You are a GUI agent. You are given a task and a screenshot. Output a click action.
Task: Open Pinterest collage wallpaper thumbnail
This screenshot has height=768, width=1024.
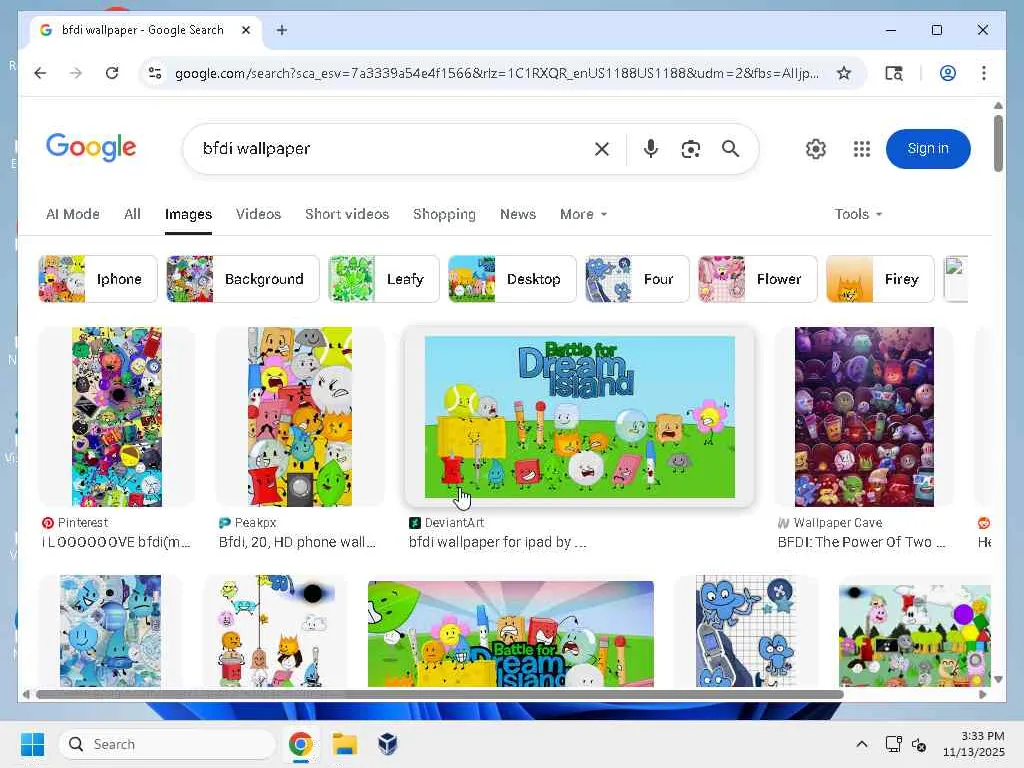tap(117, 417)
